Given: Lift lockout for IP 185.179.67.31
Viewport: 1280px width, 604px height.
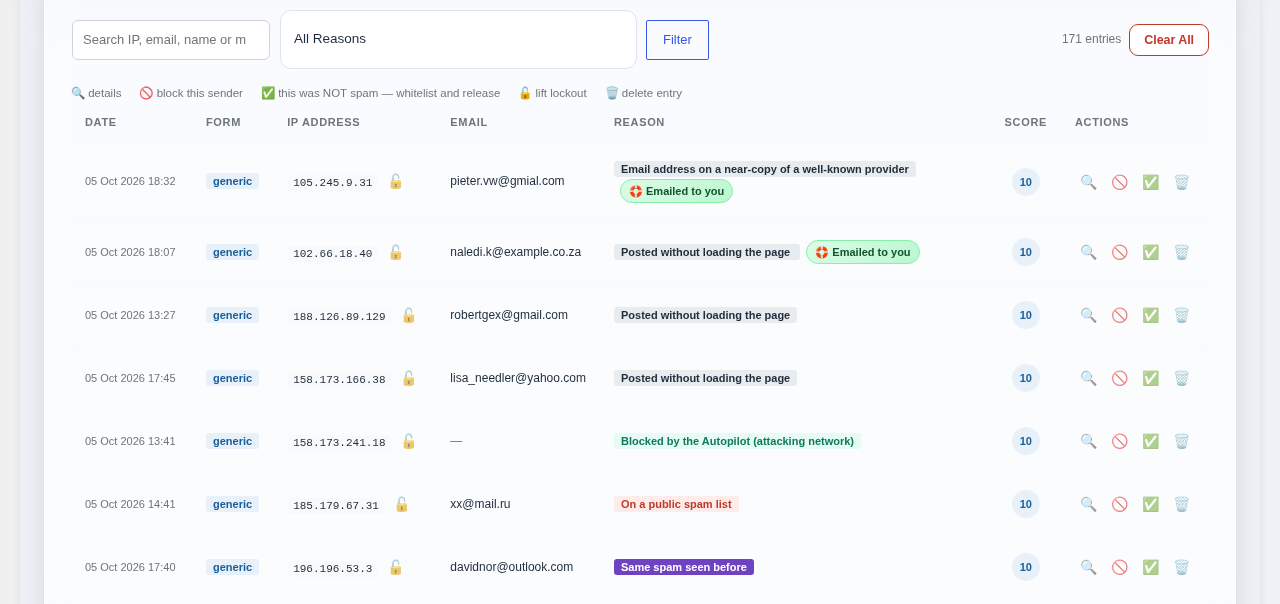Looking at the screenshot, I should 401,504.
